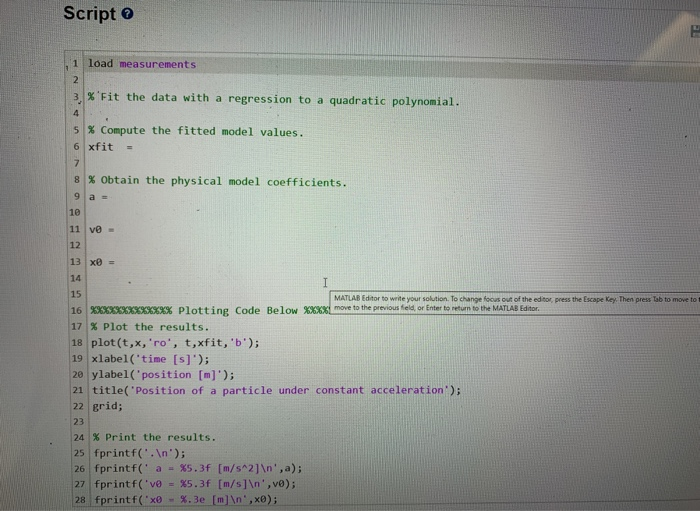Open the Script help question mark icon
This screenshot has height=511, width=700.
128,14
